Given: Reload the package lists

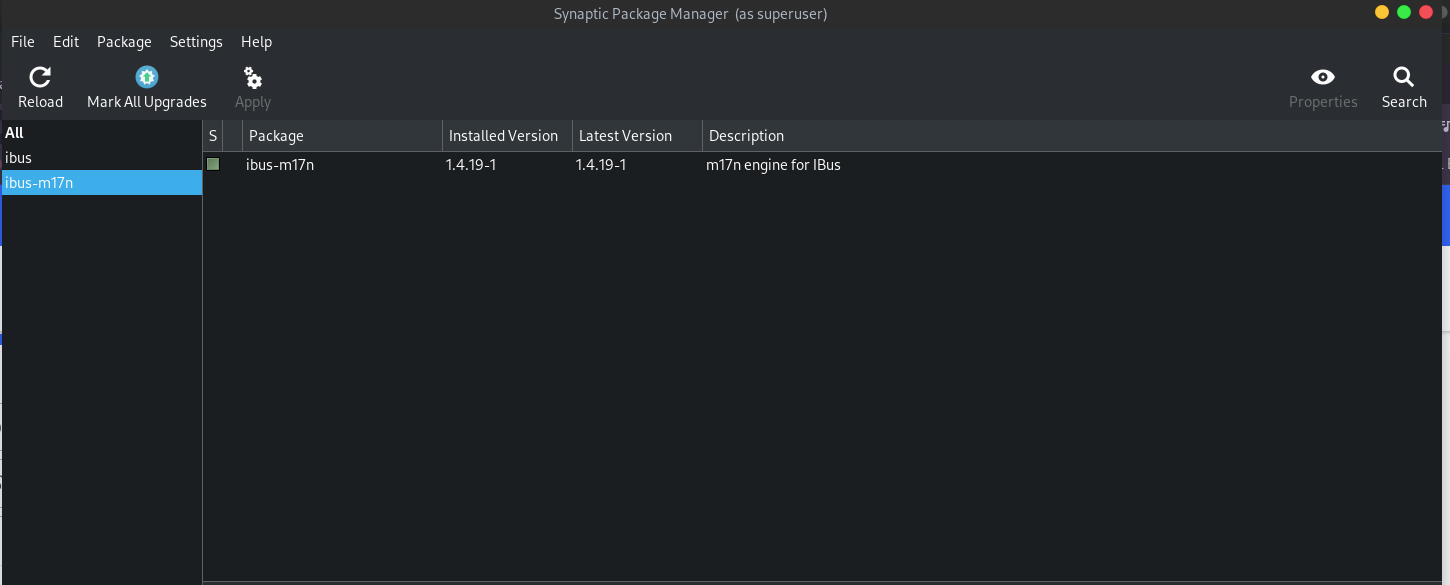Looking at the screenshot, I should (x=40, y=88).
